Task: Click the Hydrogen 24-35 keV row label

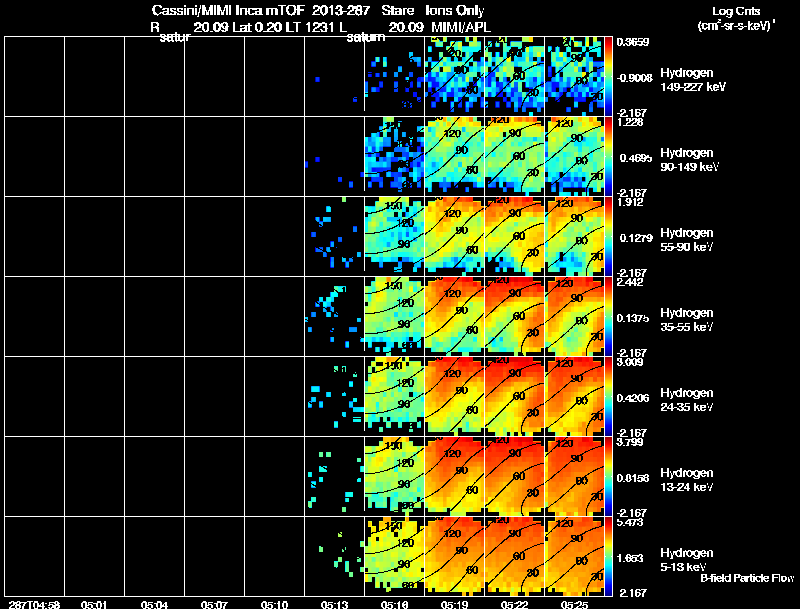Action: pos(686,400)
